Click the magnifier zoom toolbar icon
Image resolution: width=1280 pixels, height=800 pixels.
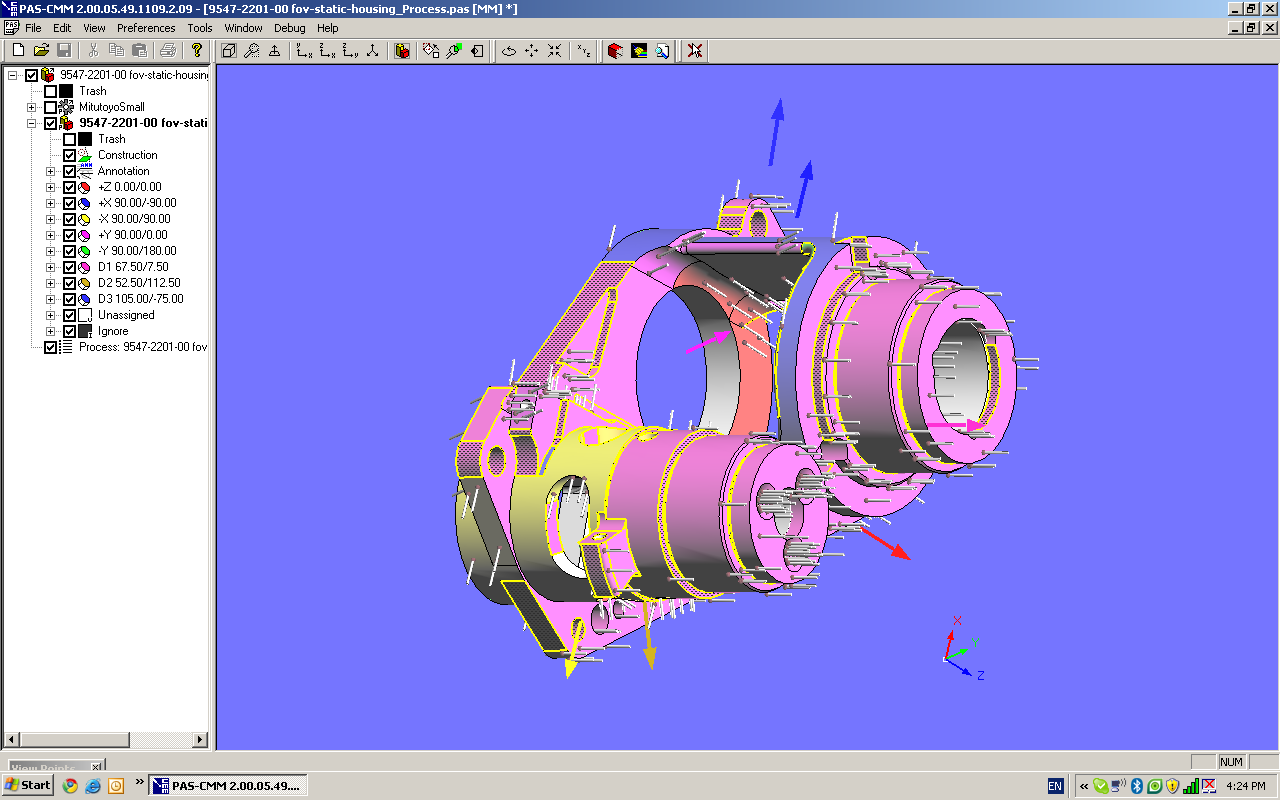(251, 51)
